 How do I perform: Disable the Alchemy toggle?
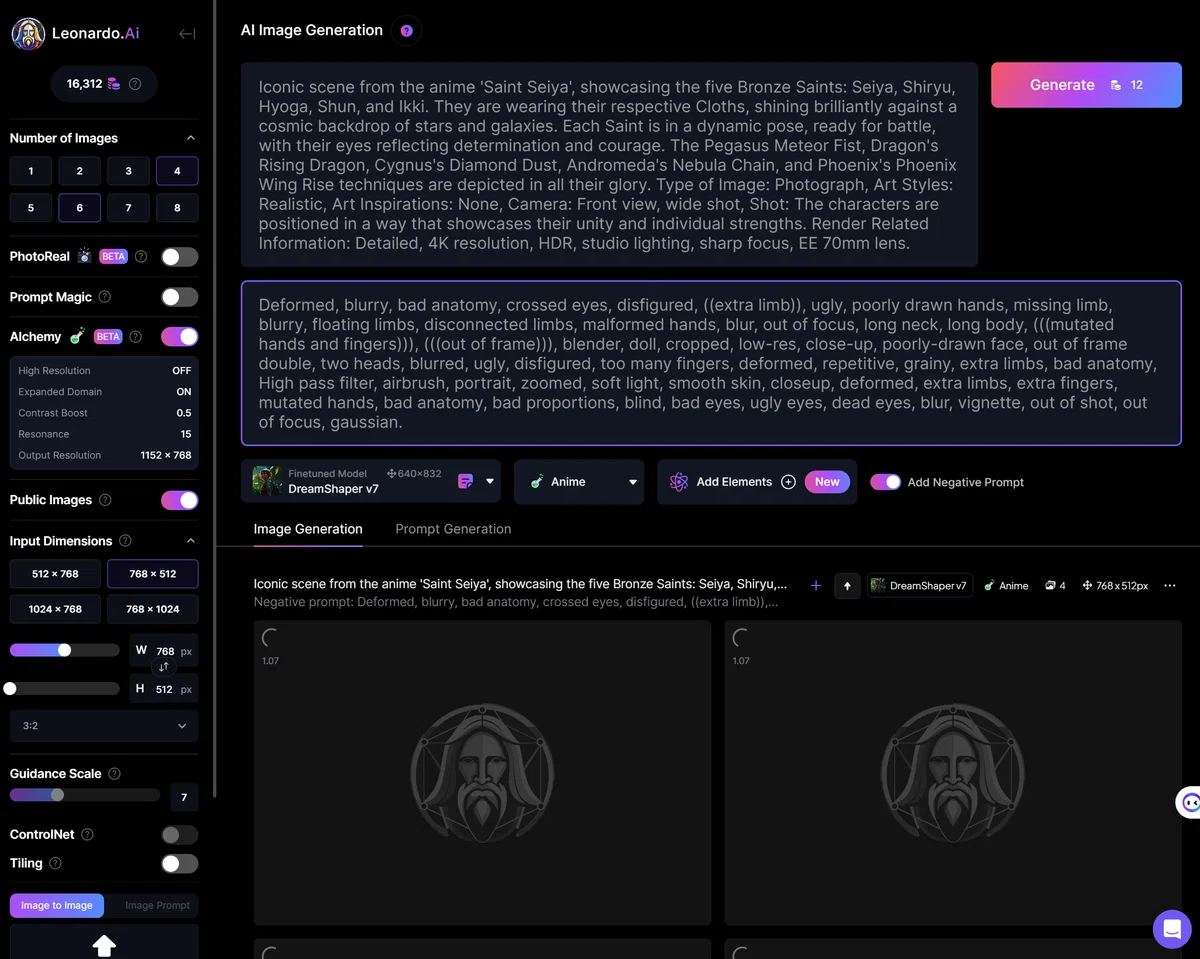(180, 337)
